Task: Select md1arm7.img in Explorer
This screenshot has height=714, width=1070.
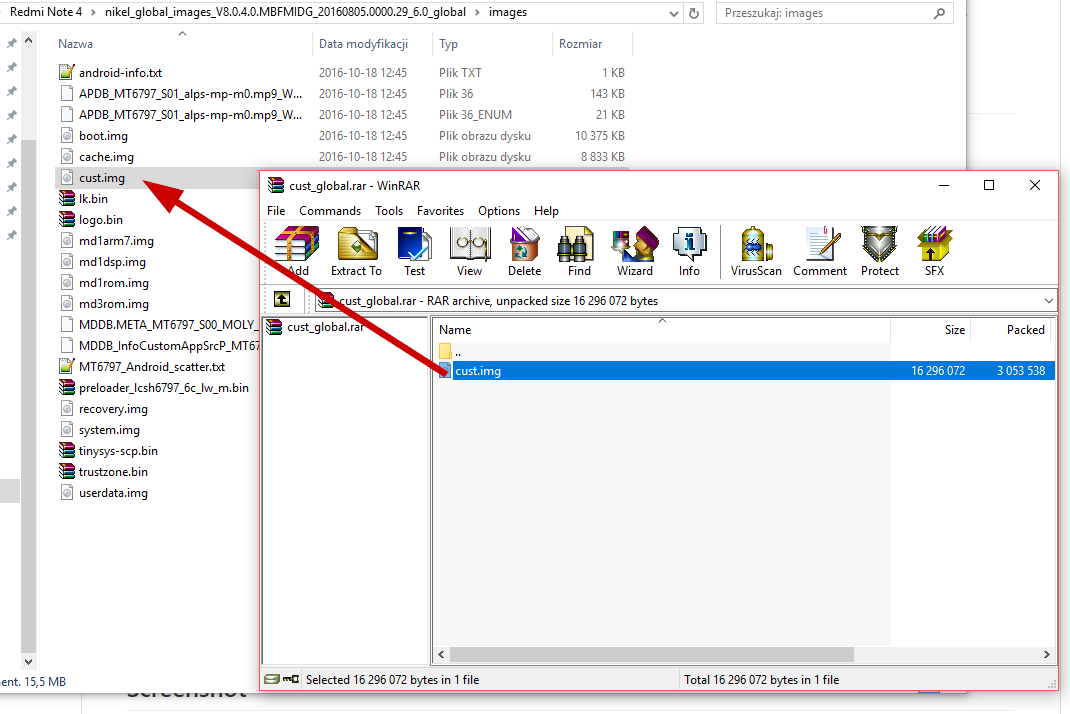Action: coord(116,241)
